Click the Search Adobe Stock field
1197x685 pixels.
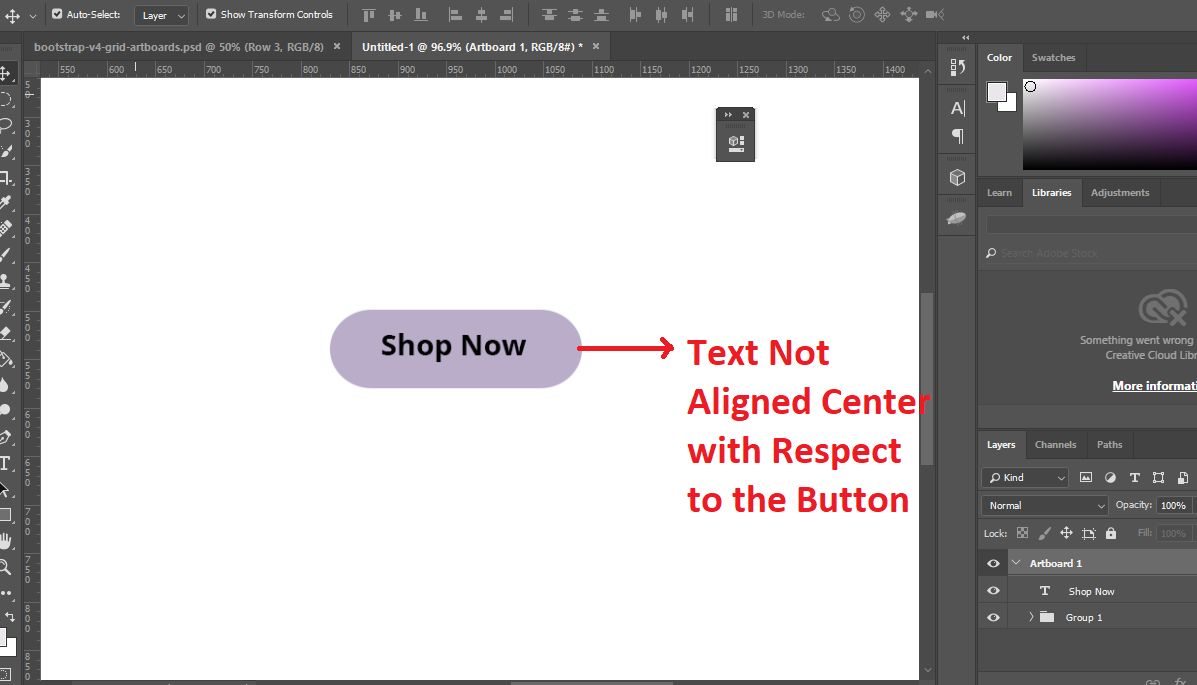pos(1092,253)
